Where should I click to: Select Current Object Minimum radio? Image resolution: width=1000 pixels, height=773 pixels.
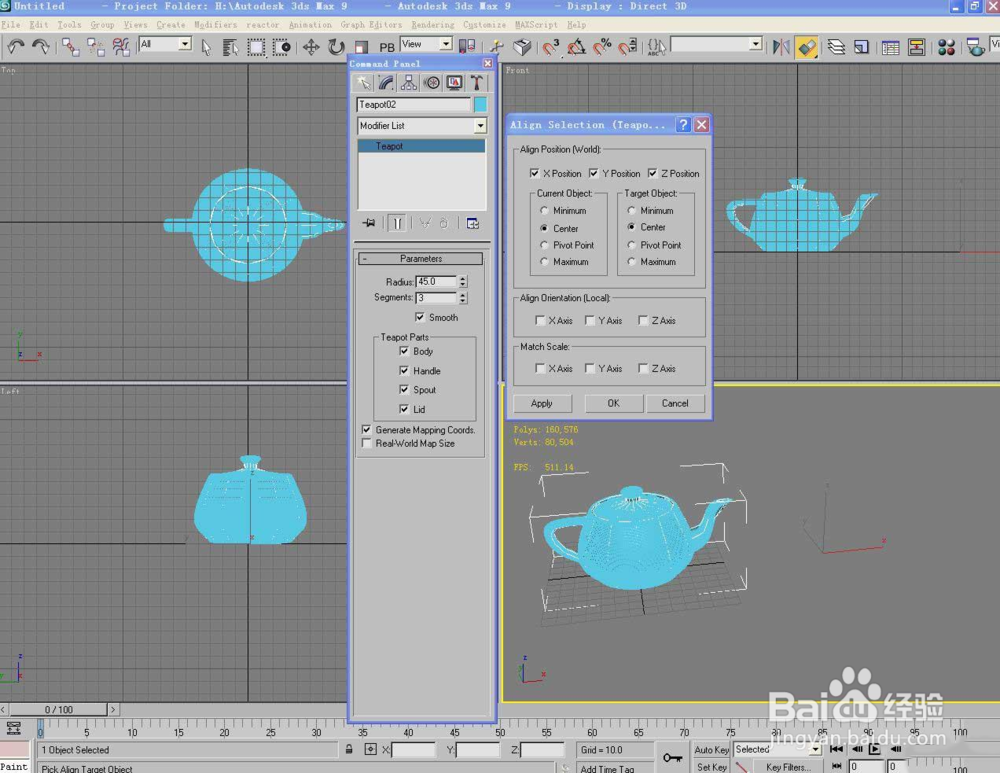[x=544, y=210]
